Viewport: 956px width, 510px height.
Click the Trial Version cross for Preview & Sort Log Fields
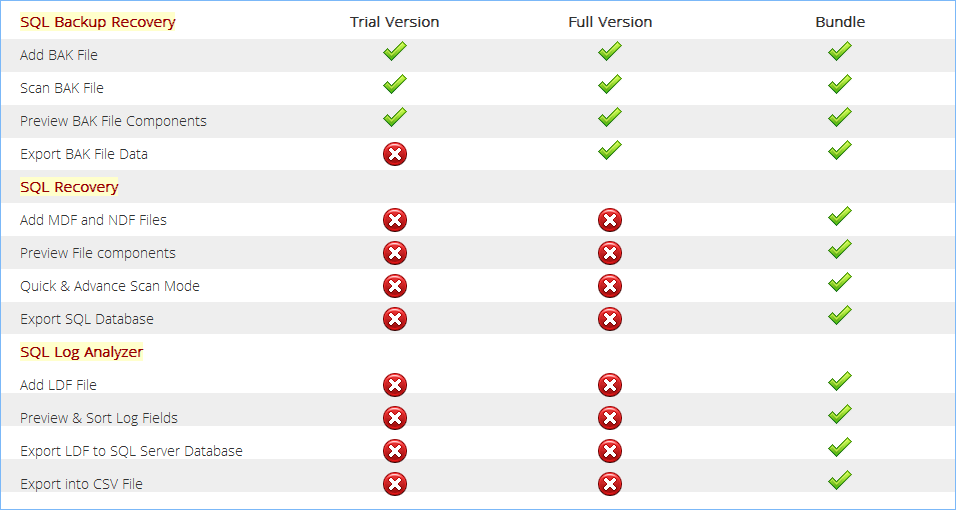(394, 418)
